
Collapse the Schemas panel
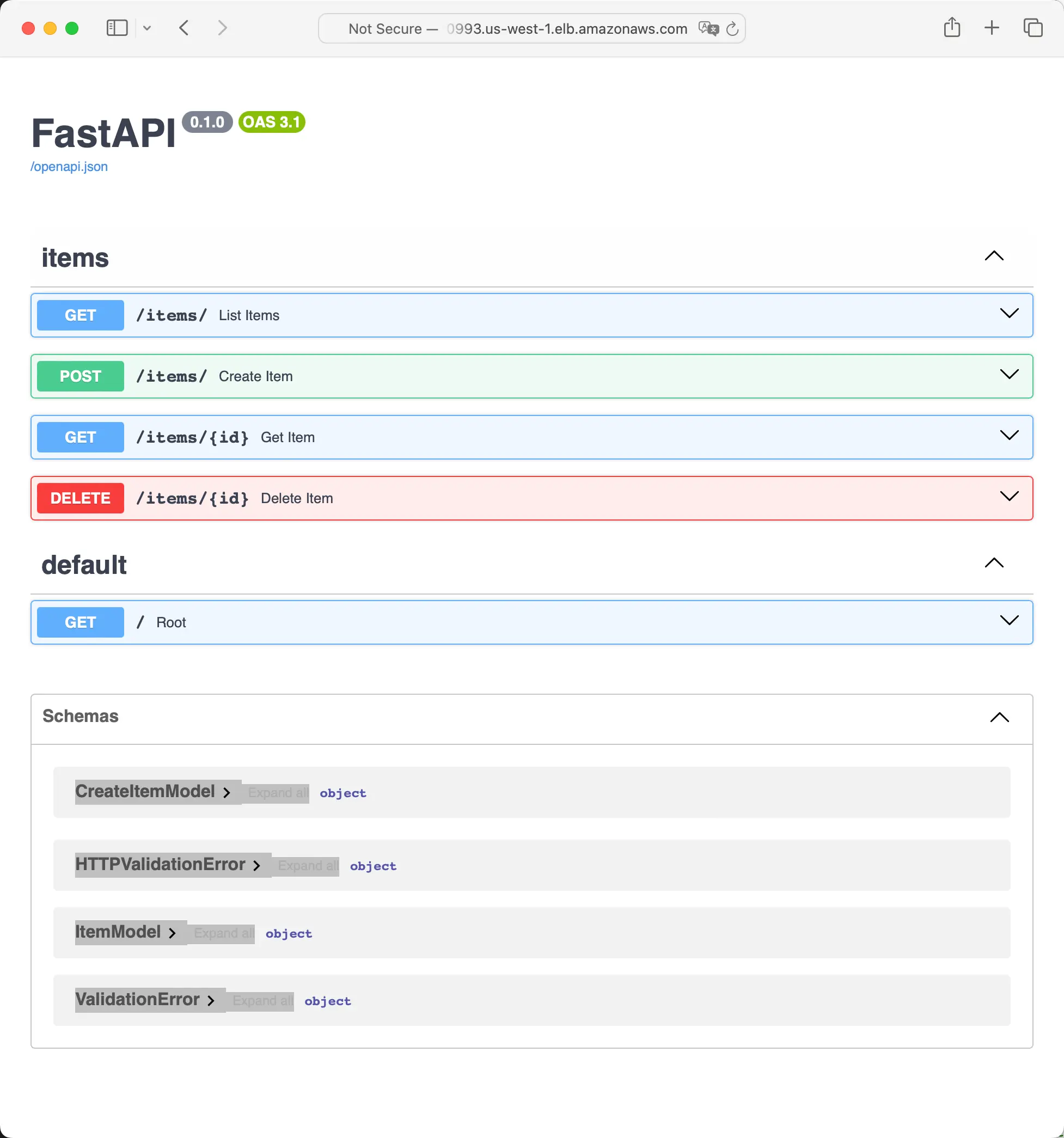pos(999,718)
